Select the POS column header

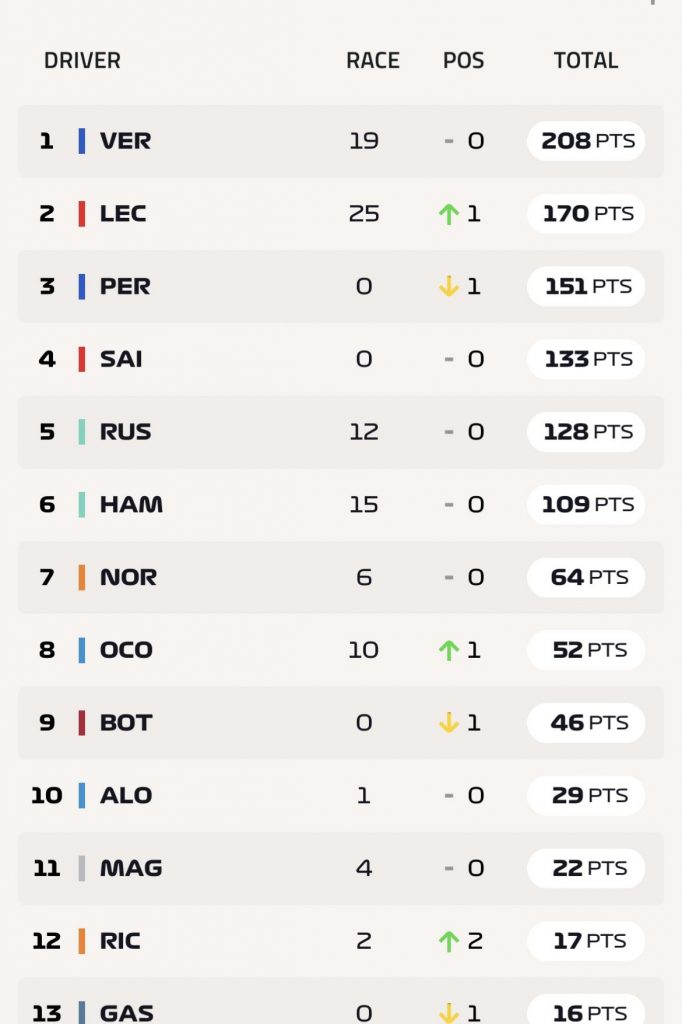[463, 61]
